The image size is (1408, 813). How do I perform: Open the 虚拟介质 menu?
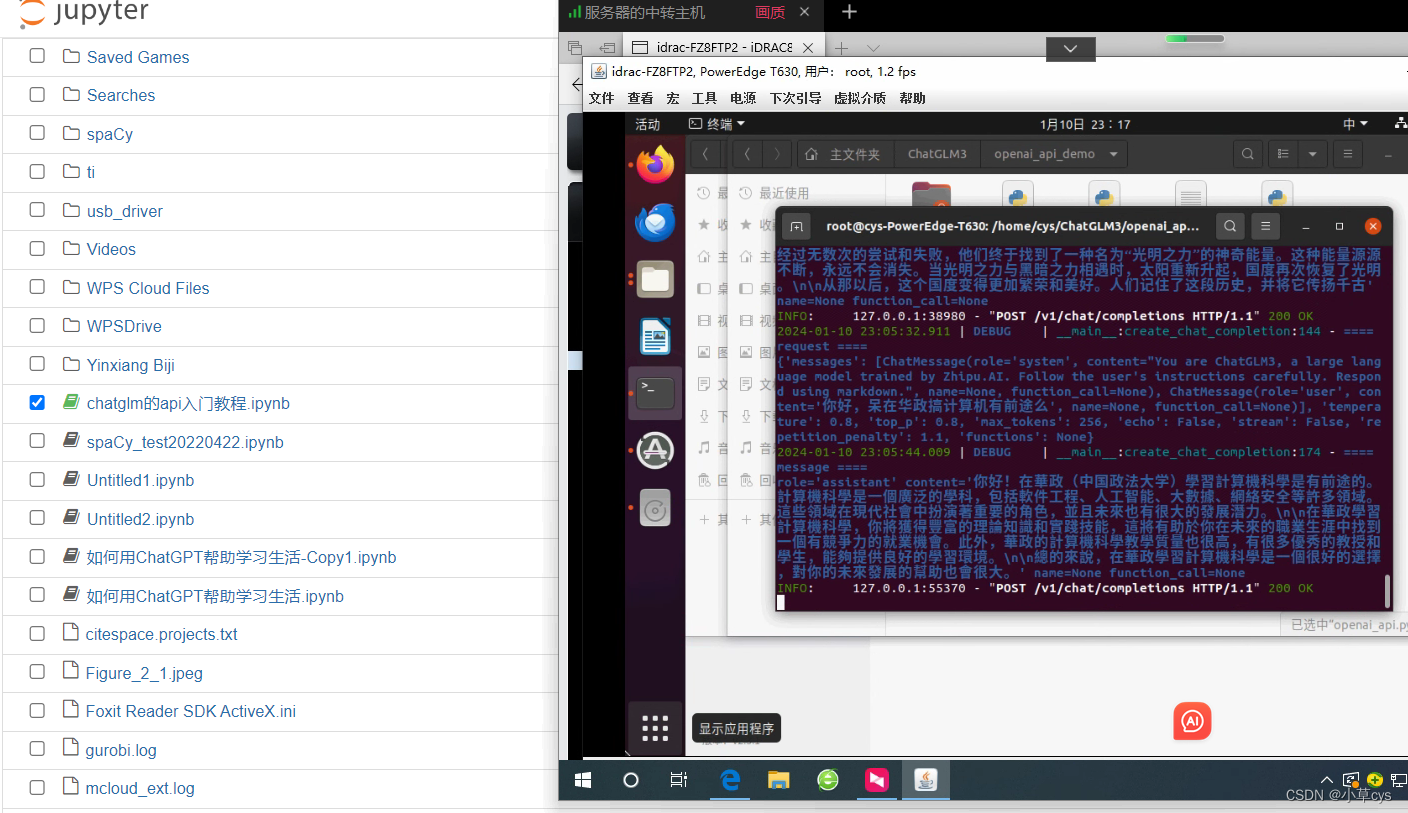[860, 98]
